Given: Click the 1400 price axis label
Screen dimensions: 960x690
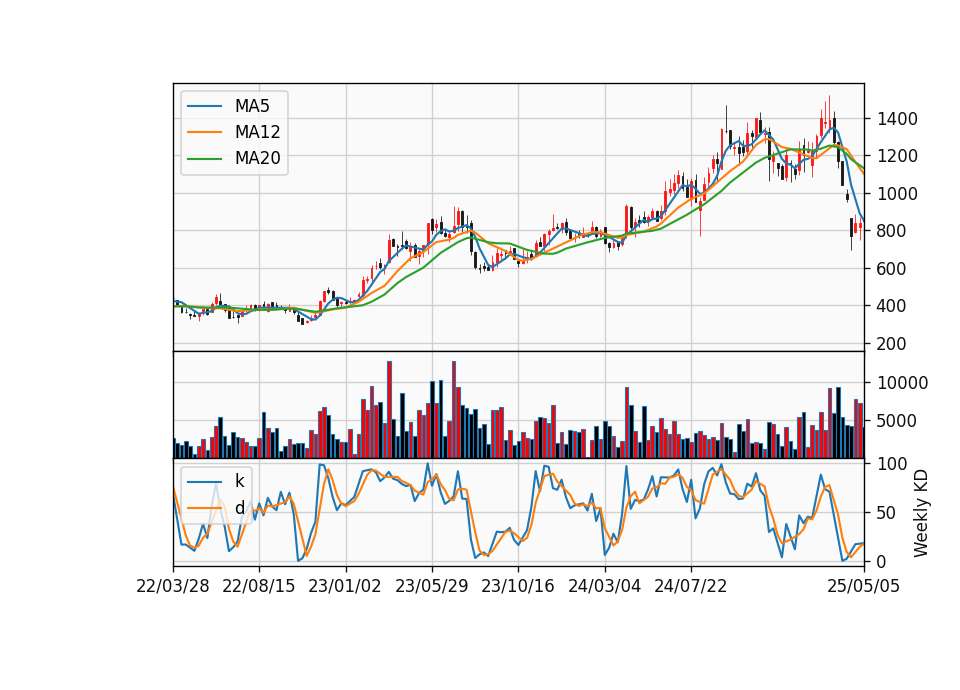Looking at the screenshot, I should click(897, 119).
